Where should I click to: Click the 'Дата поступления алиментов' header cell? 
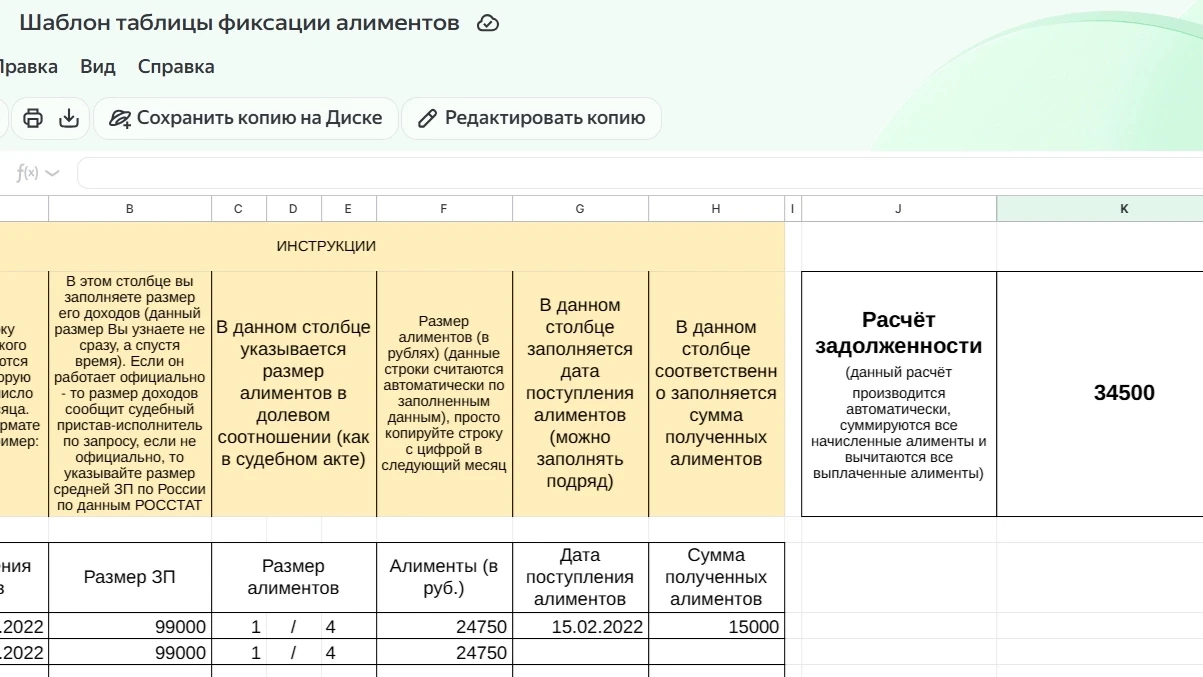pos(581,577)
